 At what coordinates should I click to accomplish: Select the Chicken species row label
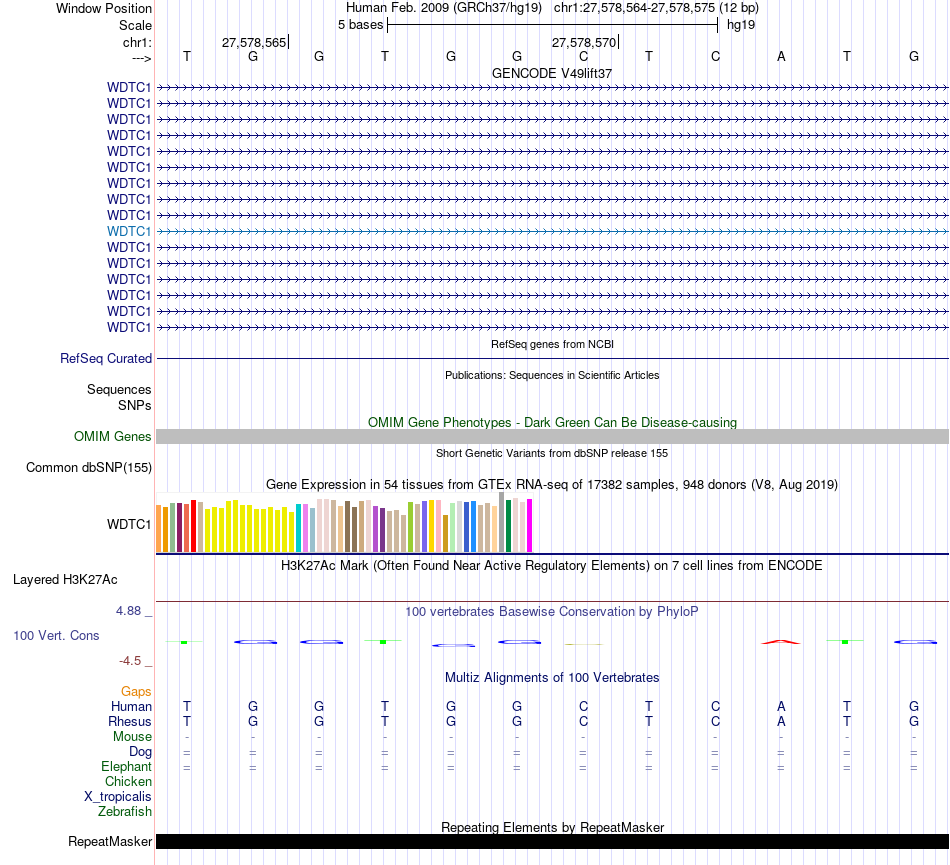[x=128, y=782]
